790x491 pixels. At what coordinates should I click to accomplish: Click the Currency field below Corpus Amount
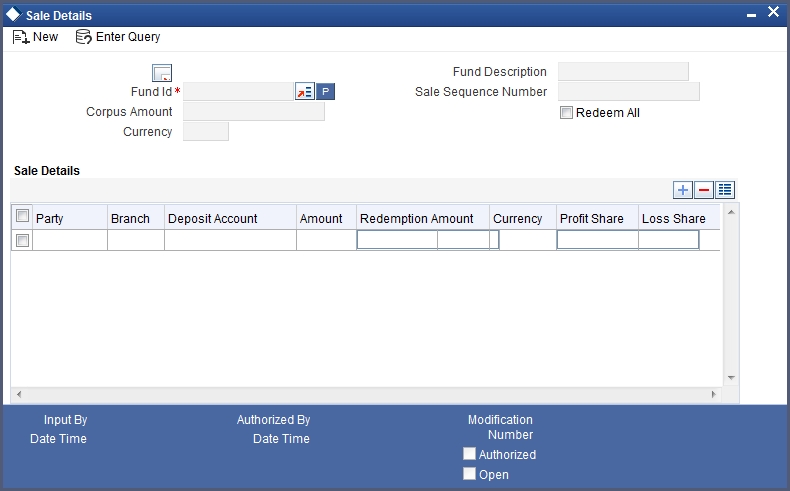point(206,131)
